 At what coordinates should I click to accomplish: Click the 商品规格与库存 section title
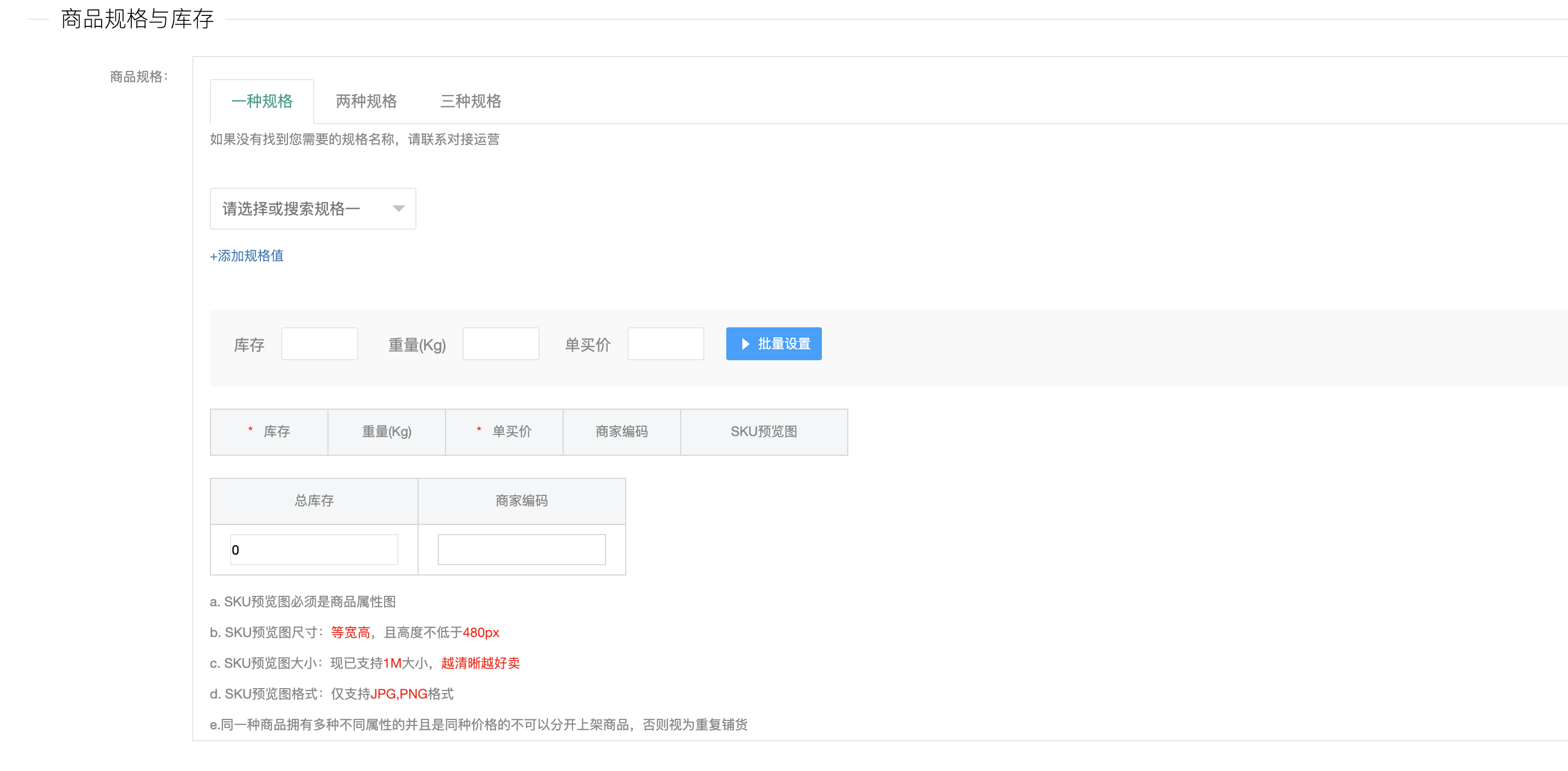(137, 19)
